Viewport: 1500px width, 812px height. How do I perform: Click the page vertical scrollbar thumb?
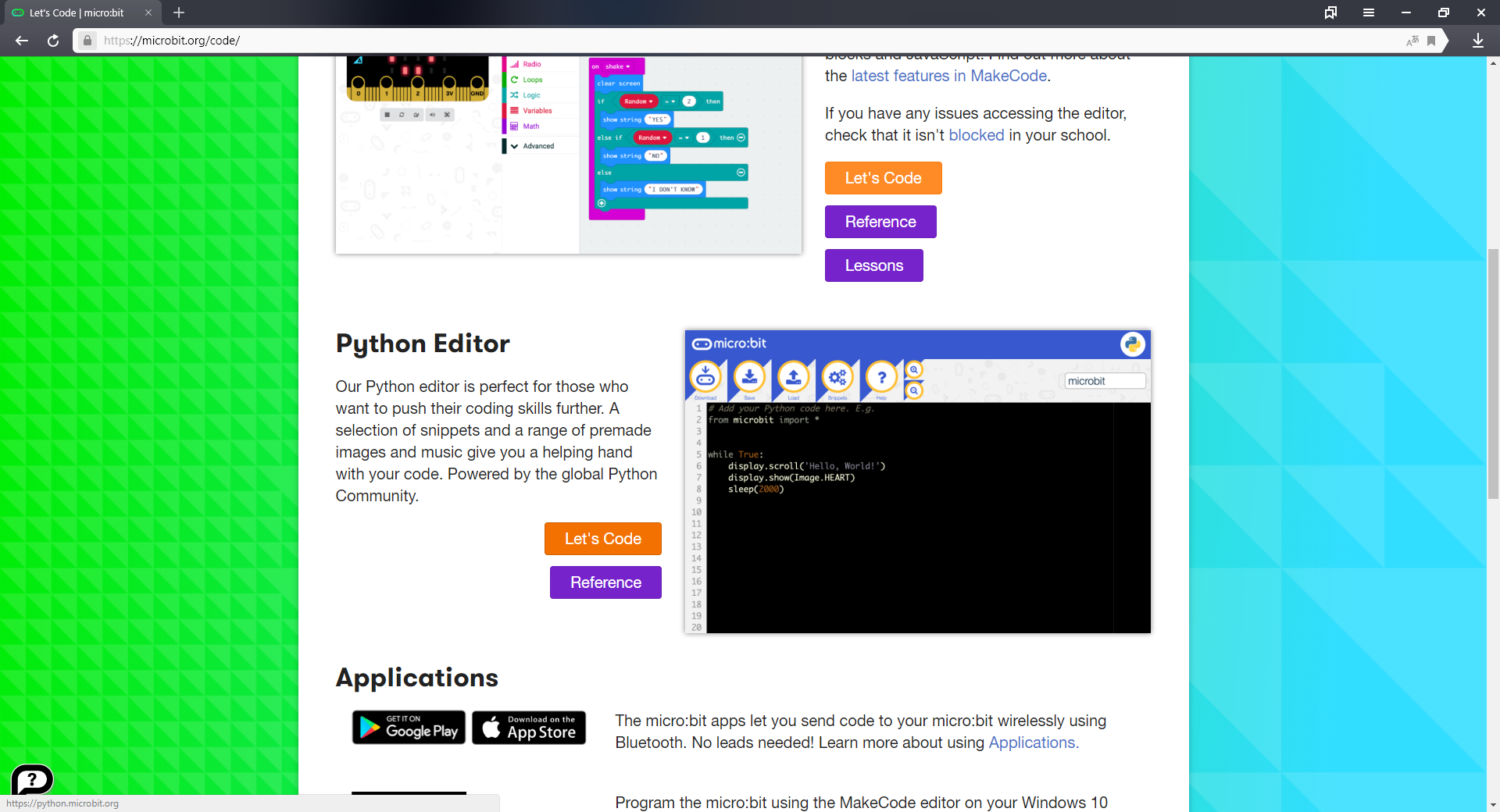tap(1493, 373)
